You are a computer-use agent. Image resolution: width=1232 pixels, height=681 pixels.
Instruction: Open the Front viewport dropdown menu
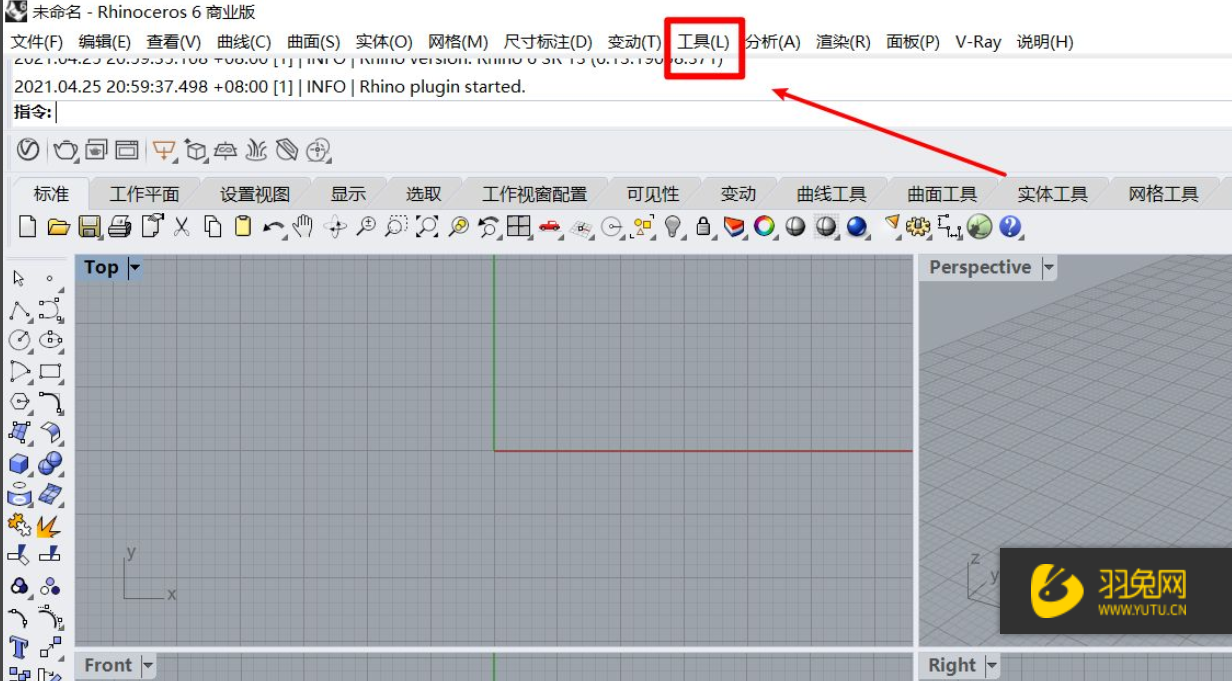[x=148, y=665]
